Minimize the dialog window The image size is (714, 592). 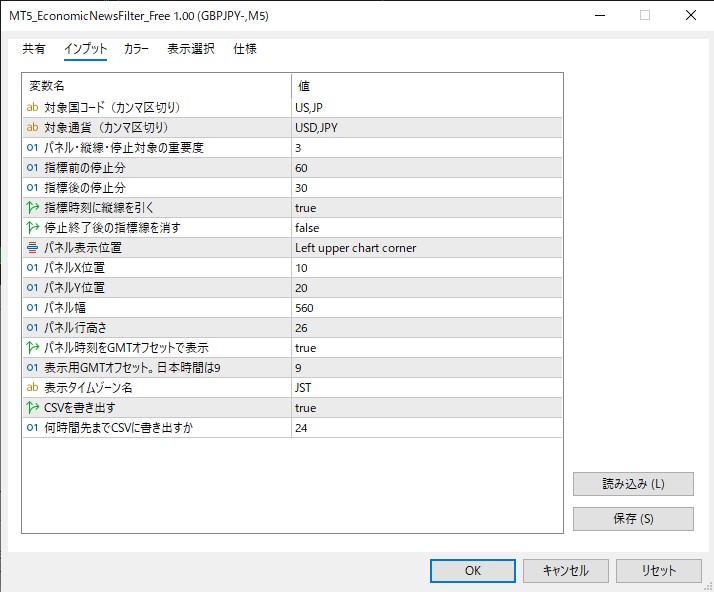point(600,15)
